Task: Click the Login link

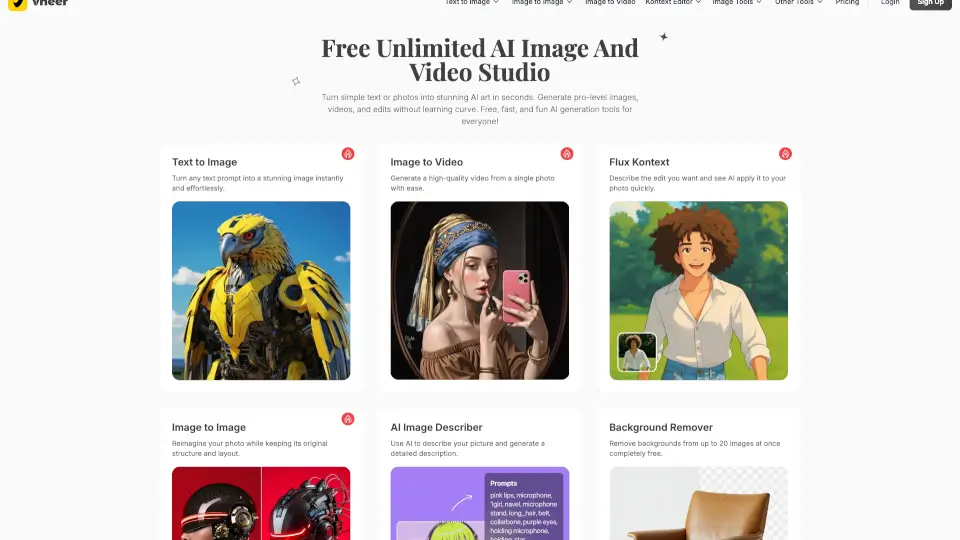Action: pyautogui.click(x=890, y=3)
